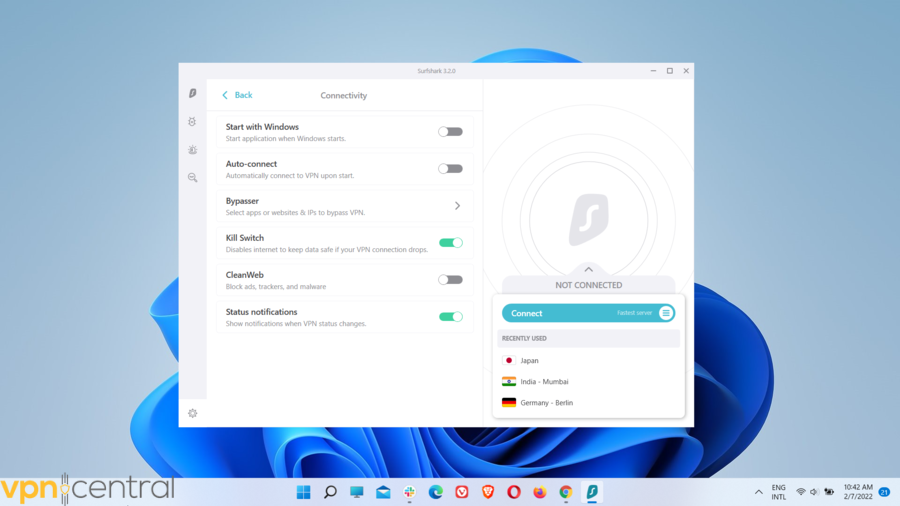Screen dimensions: 900x506
Task: Enable the Start with Windows toggle
Action: click(x=450, y=132)
